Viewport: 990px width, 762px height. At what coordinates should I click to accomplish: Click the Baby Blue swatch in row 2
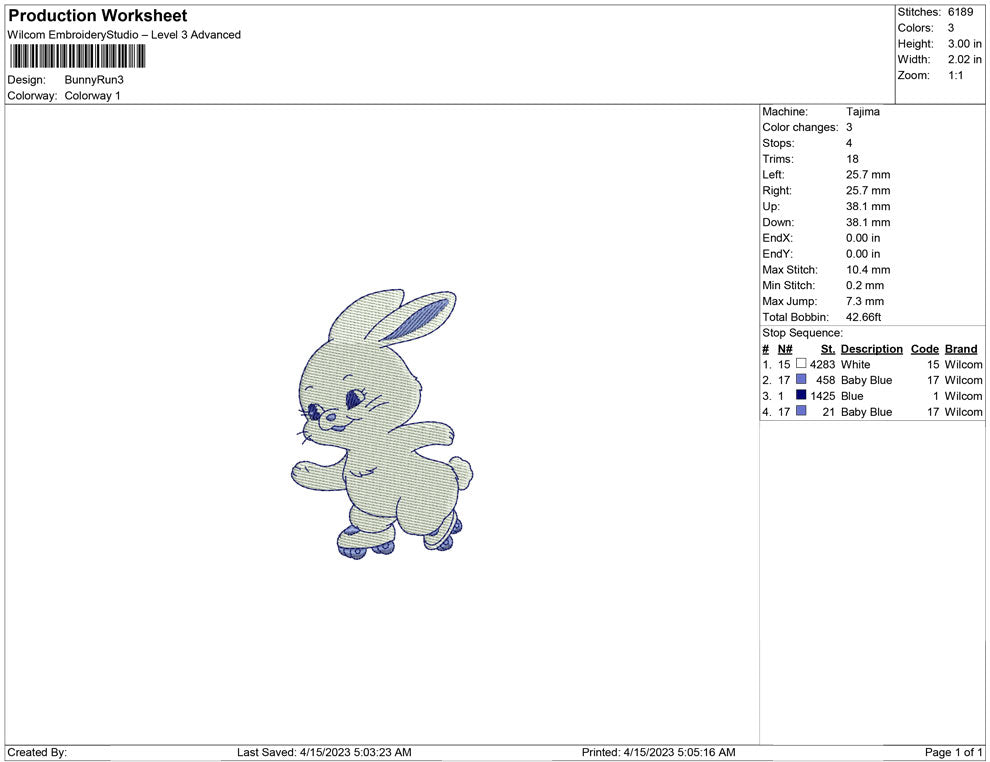[x=801, y=379]
